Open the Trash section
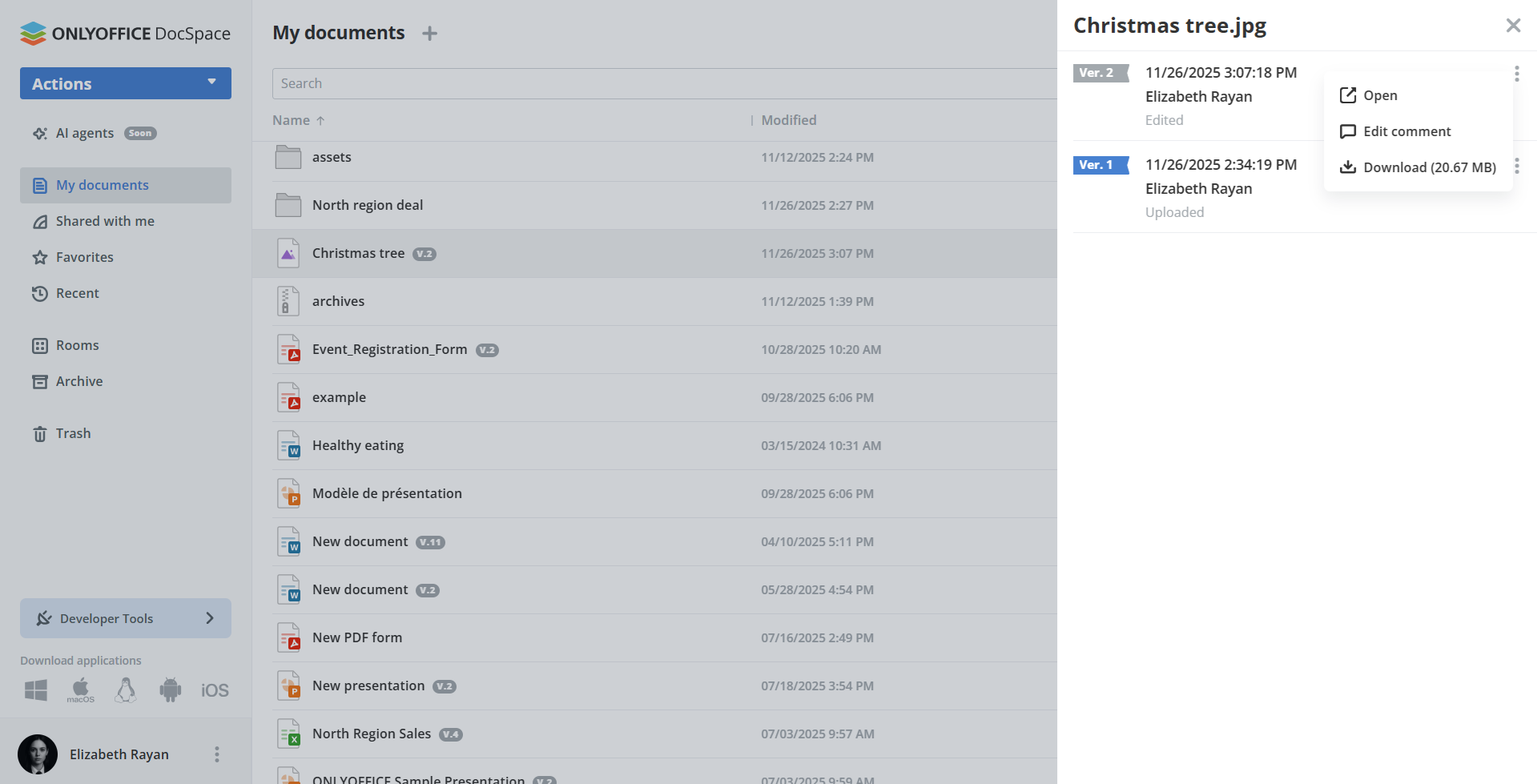 [x=72, y=433]
